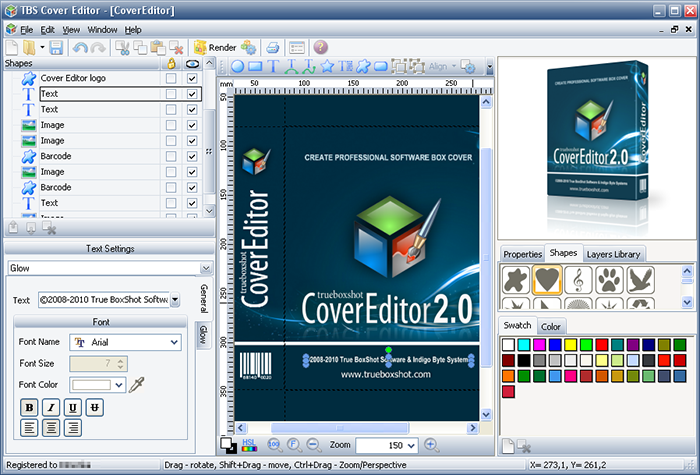Select the treble clef shape
Viewport: 700px width, 475px height.
click(578, 280)
